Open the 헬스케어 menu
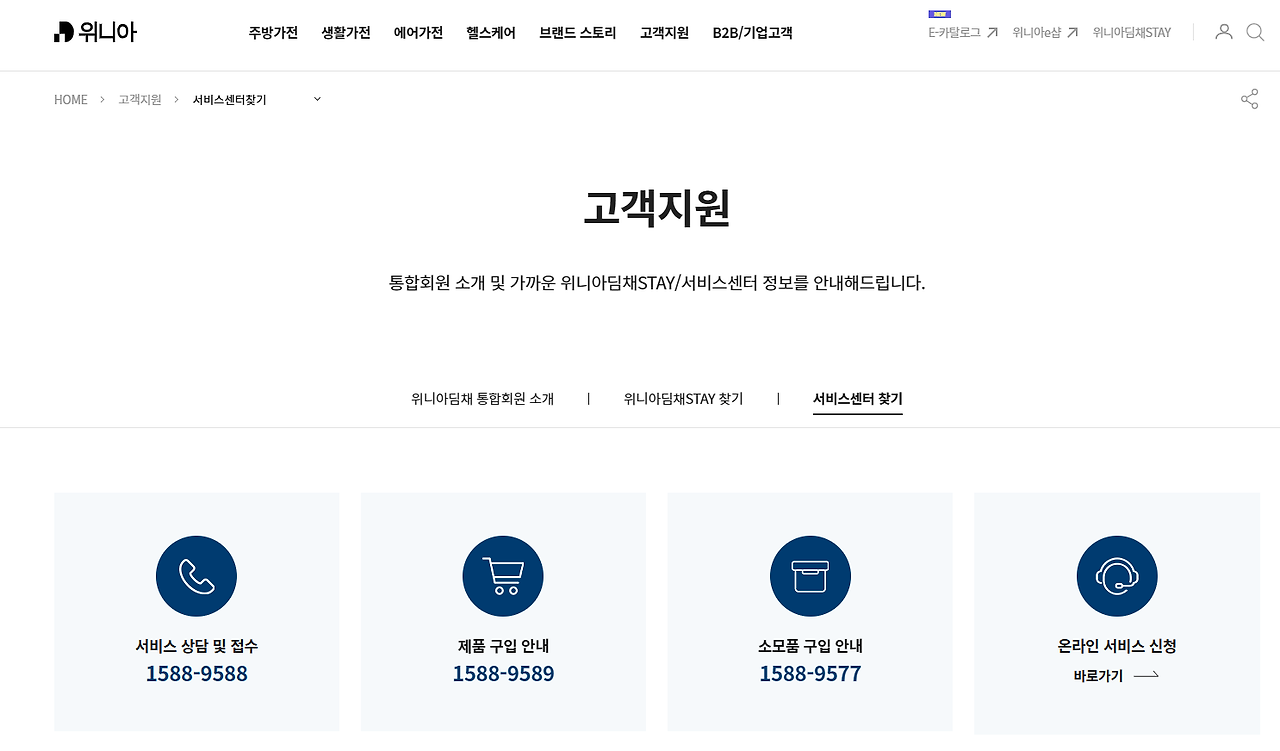 (x=491, y=33)
